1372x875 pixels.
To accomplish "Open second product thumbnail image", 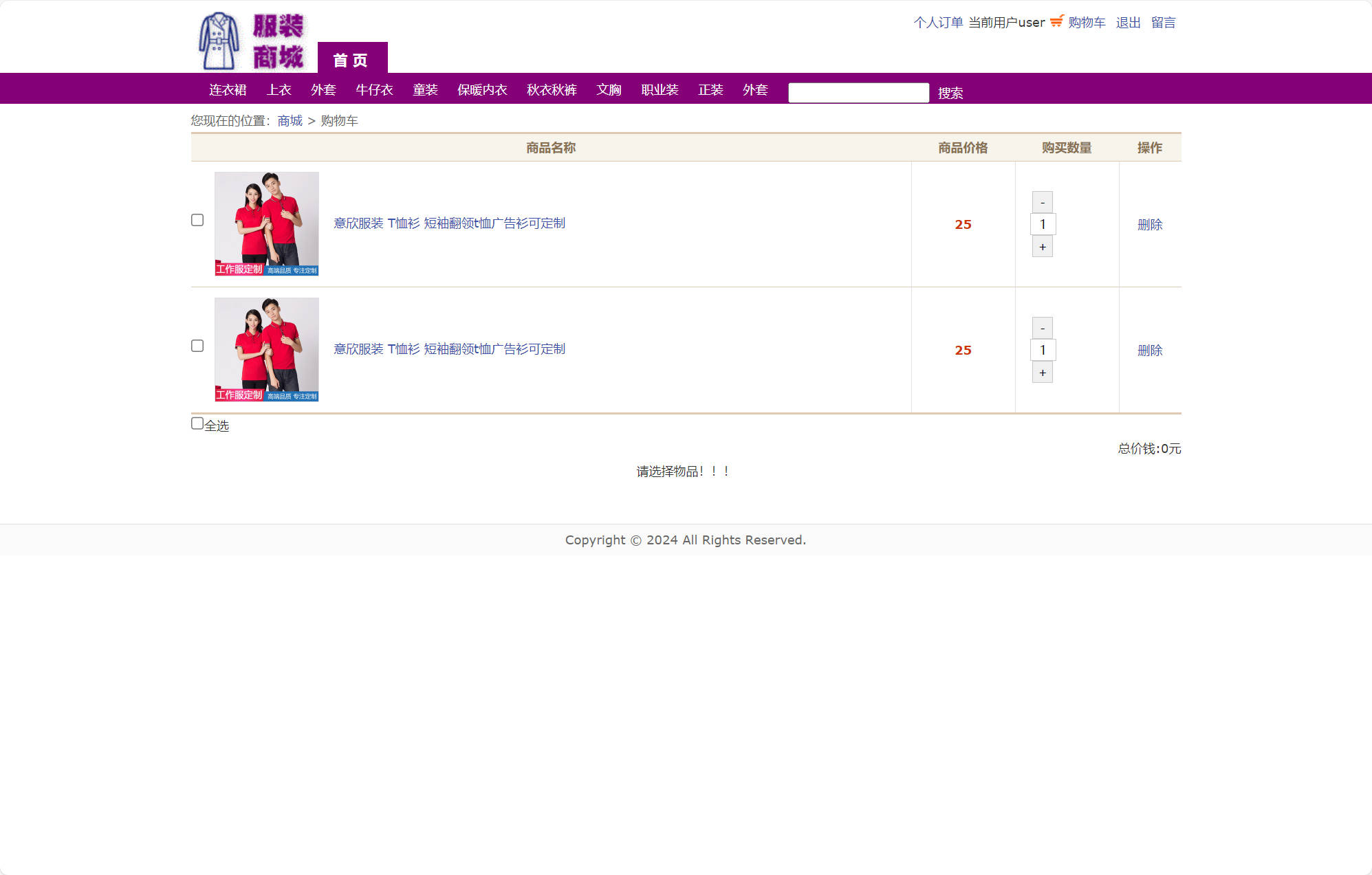I will click(267, 349).
